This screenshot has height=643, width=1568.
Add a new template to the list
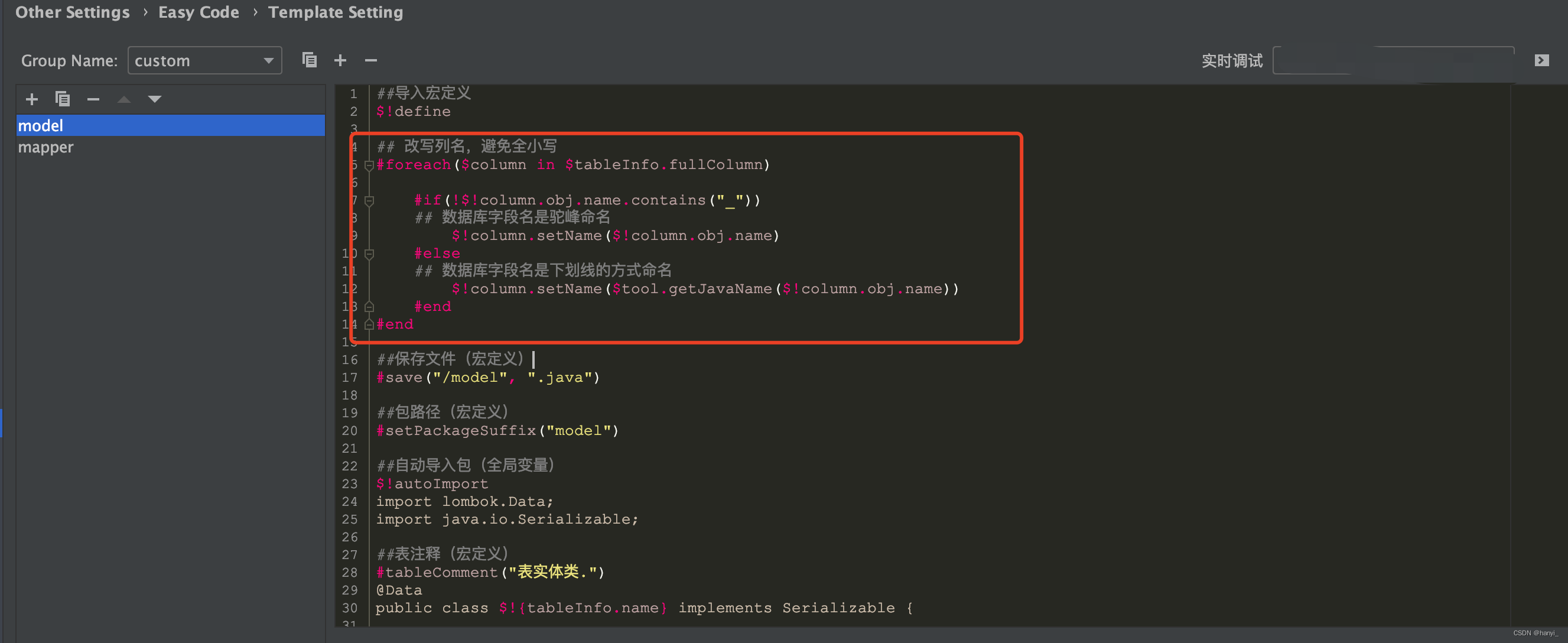(32, 99)
